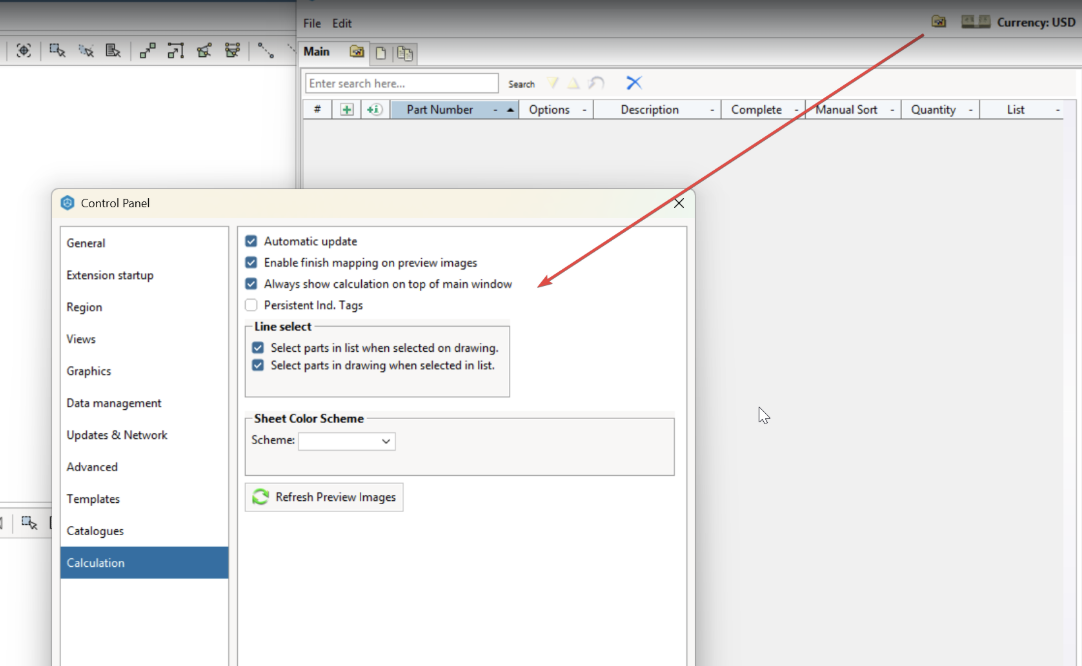Select the rectangle selection cursor tool
The width and height of the screenshot is (1082, 666).
[57, 50]
